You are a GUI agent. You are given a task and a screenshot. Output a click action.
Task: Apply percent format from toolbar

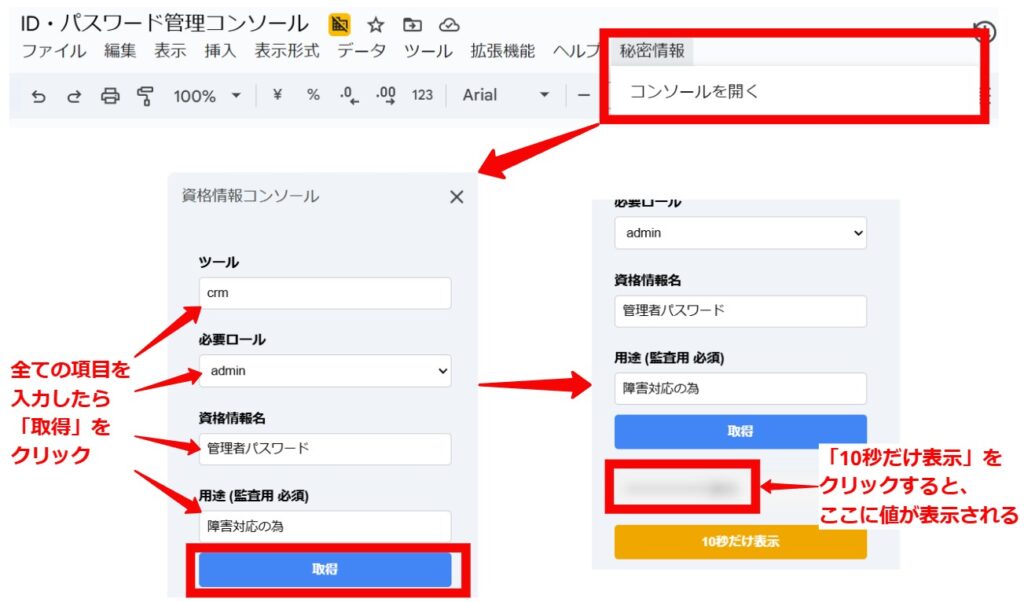tap(313, 95)
